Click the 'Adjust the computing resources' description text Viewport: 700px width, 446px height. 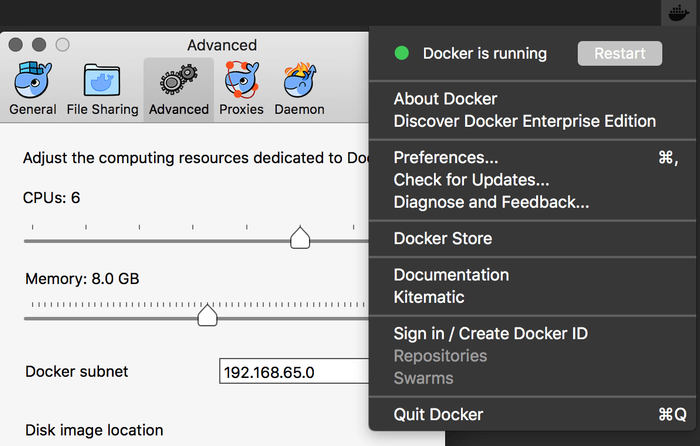point(196,158)
